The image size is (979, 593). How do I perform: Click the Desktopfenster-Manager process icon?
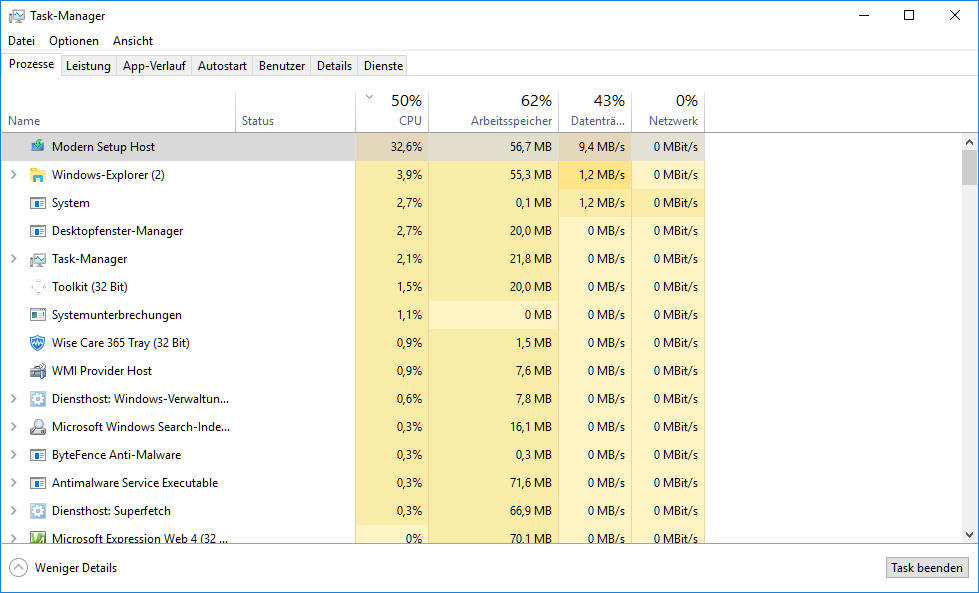coord(38,231)
